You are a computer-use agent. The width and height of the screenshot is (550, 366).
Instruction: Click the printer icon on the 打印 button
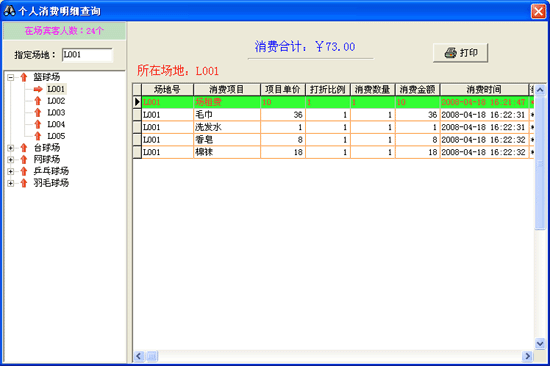pyautogui.click(x=450, y=53)
